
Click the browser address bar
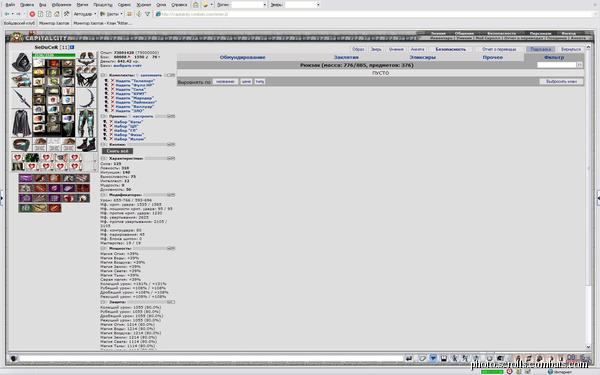tap(376, 14)
